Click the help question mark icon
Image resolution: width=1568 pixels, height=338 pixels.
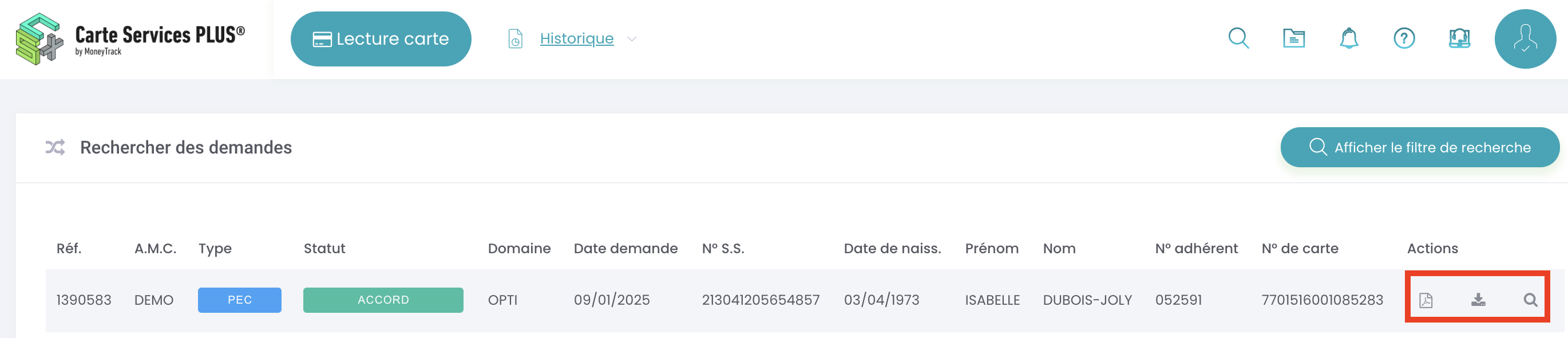(x=1404, y=38)
